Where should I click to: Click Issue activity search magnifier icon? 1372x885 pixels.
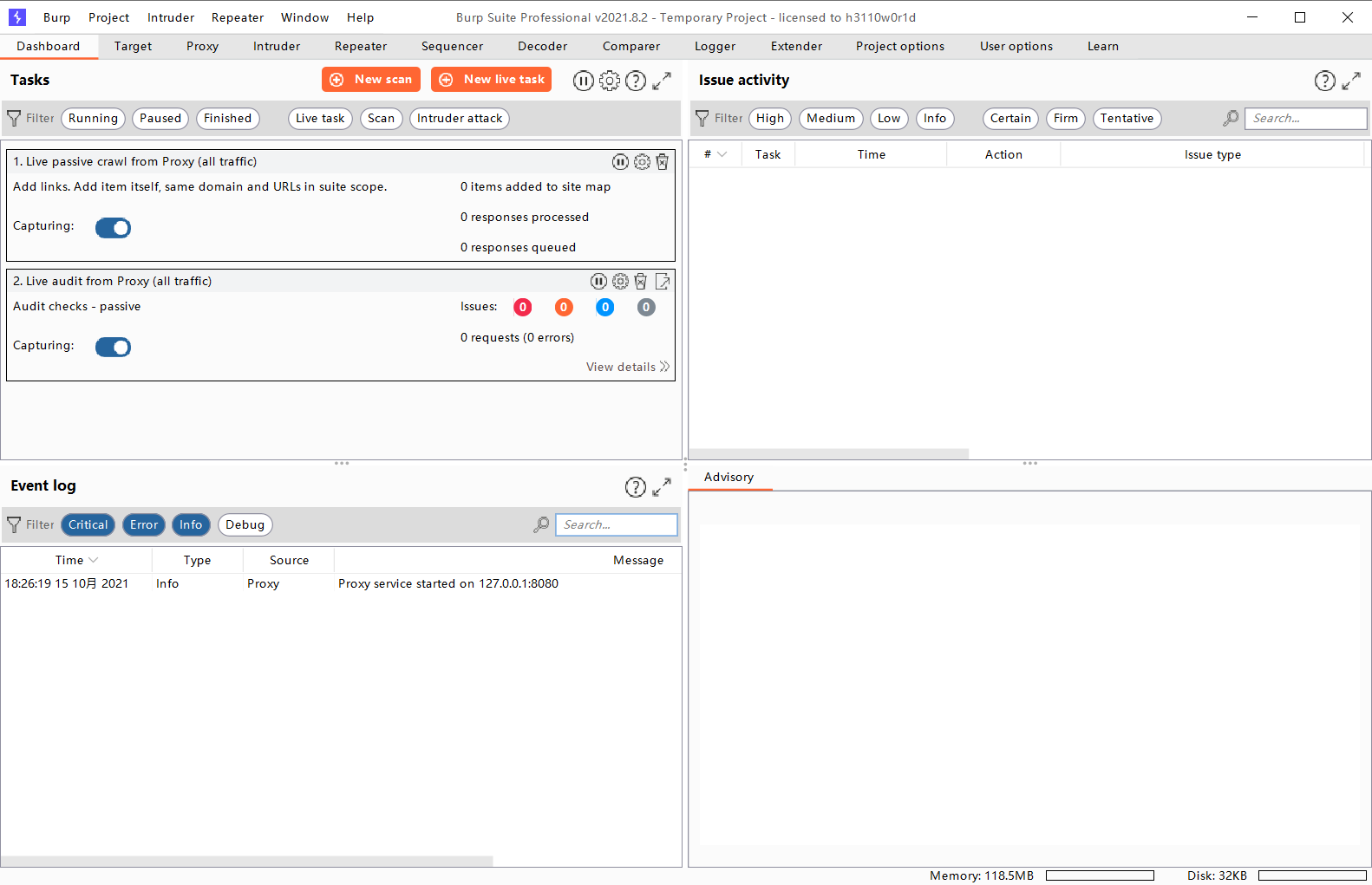point(1231,118)
